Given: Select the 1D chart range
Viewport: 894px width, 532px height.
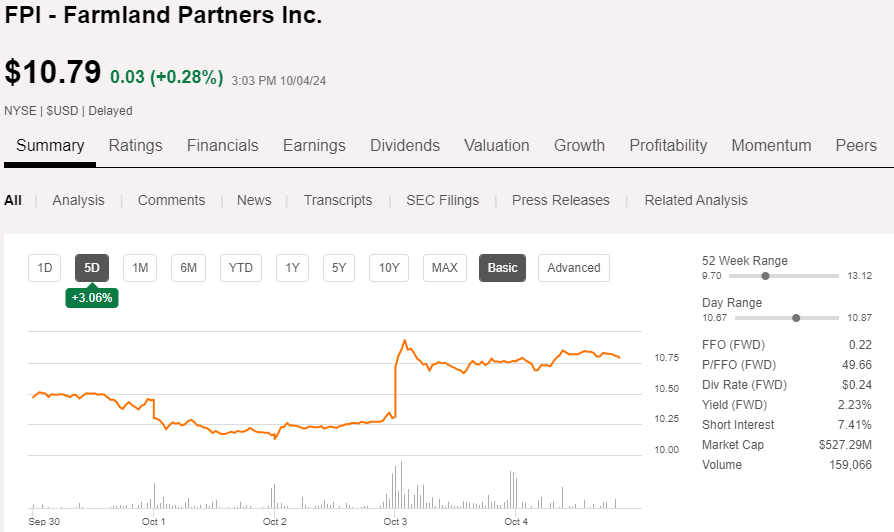Looking at the screenshot, I should (x=45, y=267).
